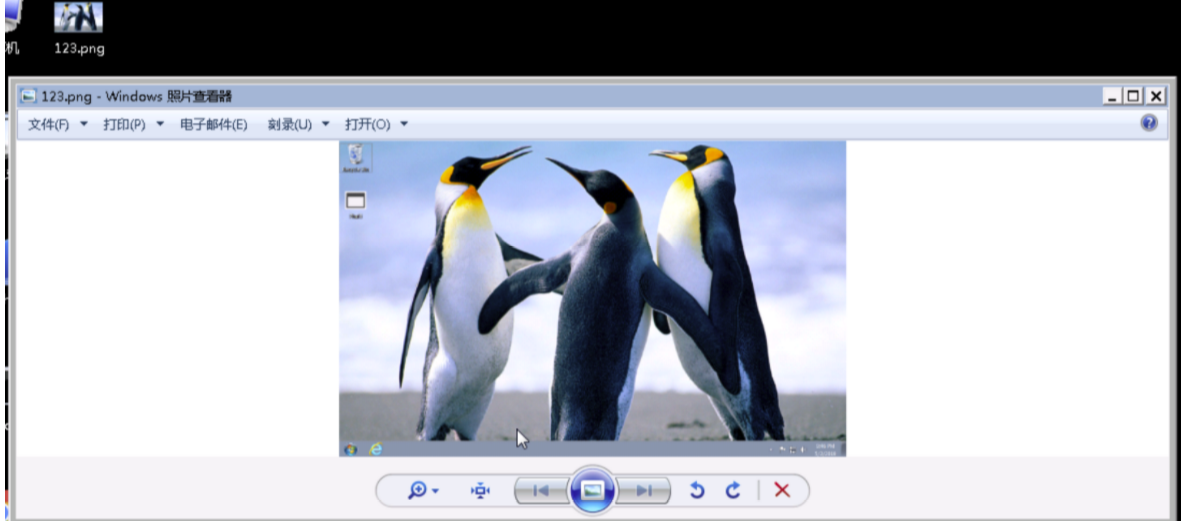This screenshot has height=521, width=1181.
Task: Expand the arrow beside 刻录(U)
Action: point(325,124)
